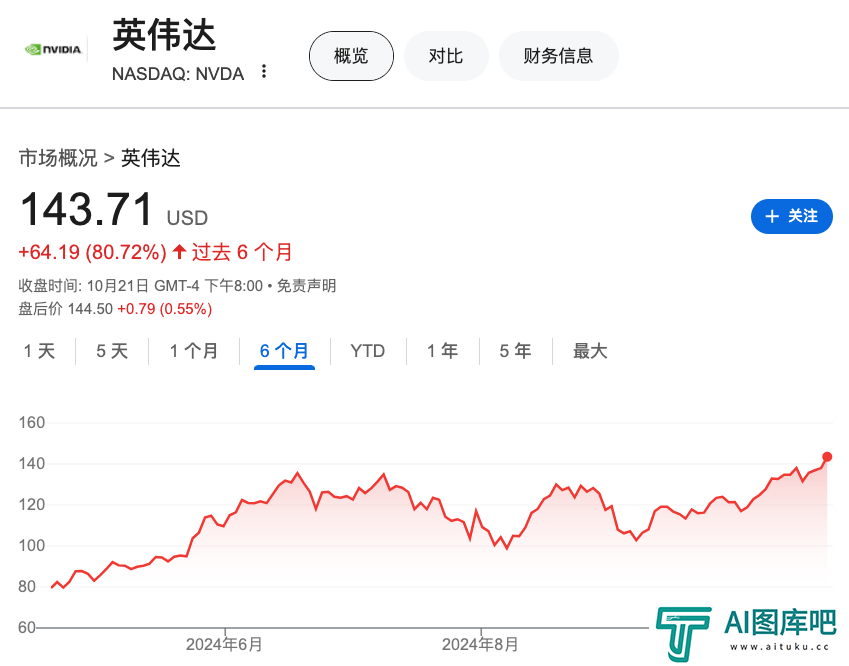
Task: Click the NASDAQ: NVDA ticker text
Action: 178,74
